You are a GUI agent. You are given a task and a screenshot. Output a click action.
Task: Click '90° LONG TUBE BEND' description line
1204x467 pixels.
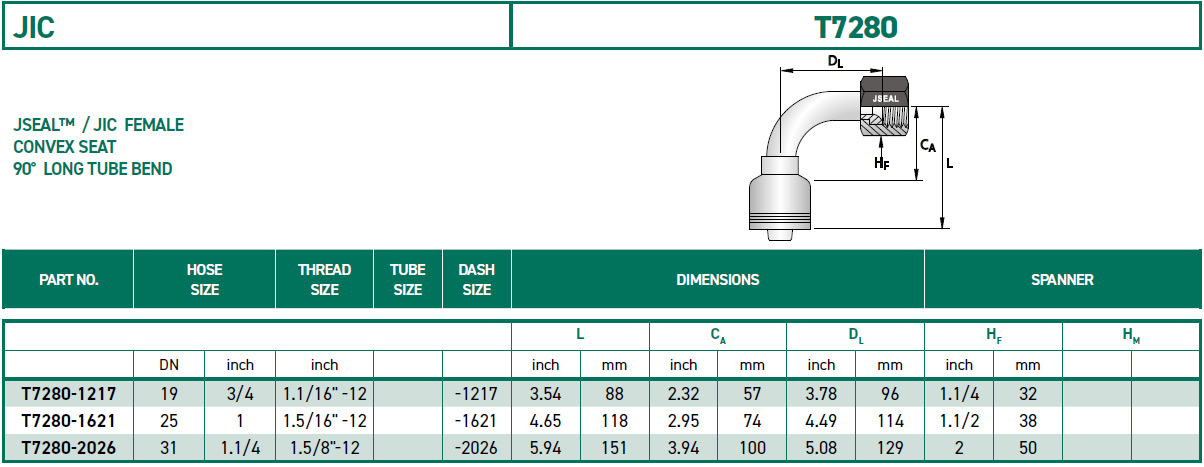click(93, 169)
